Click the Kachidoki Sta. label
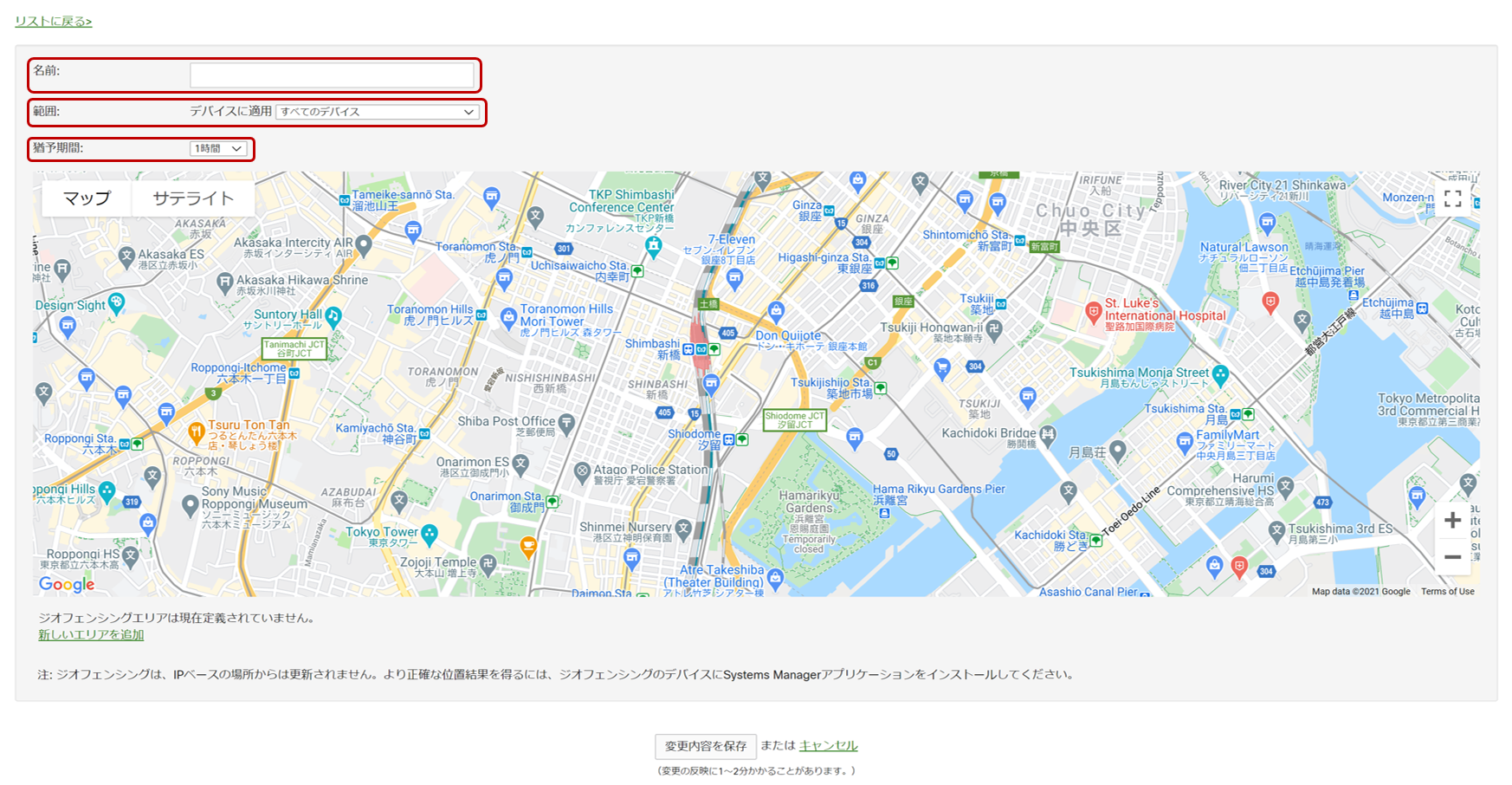Screen dimensions: 1512x785 click(x=1051, y=541)
